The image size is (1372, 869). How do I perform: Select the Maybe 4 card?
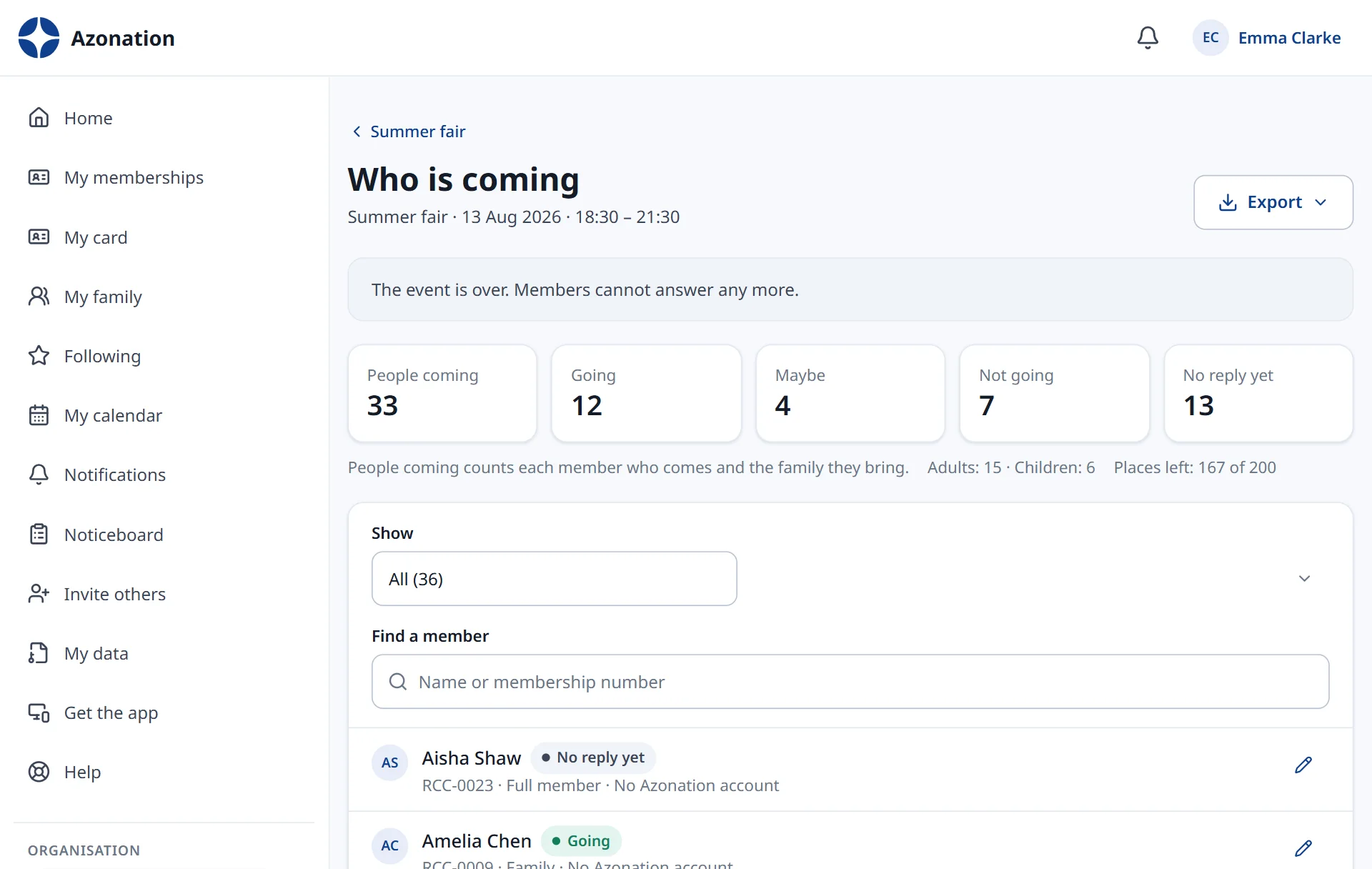click(850, 394)
